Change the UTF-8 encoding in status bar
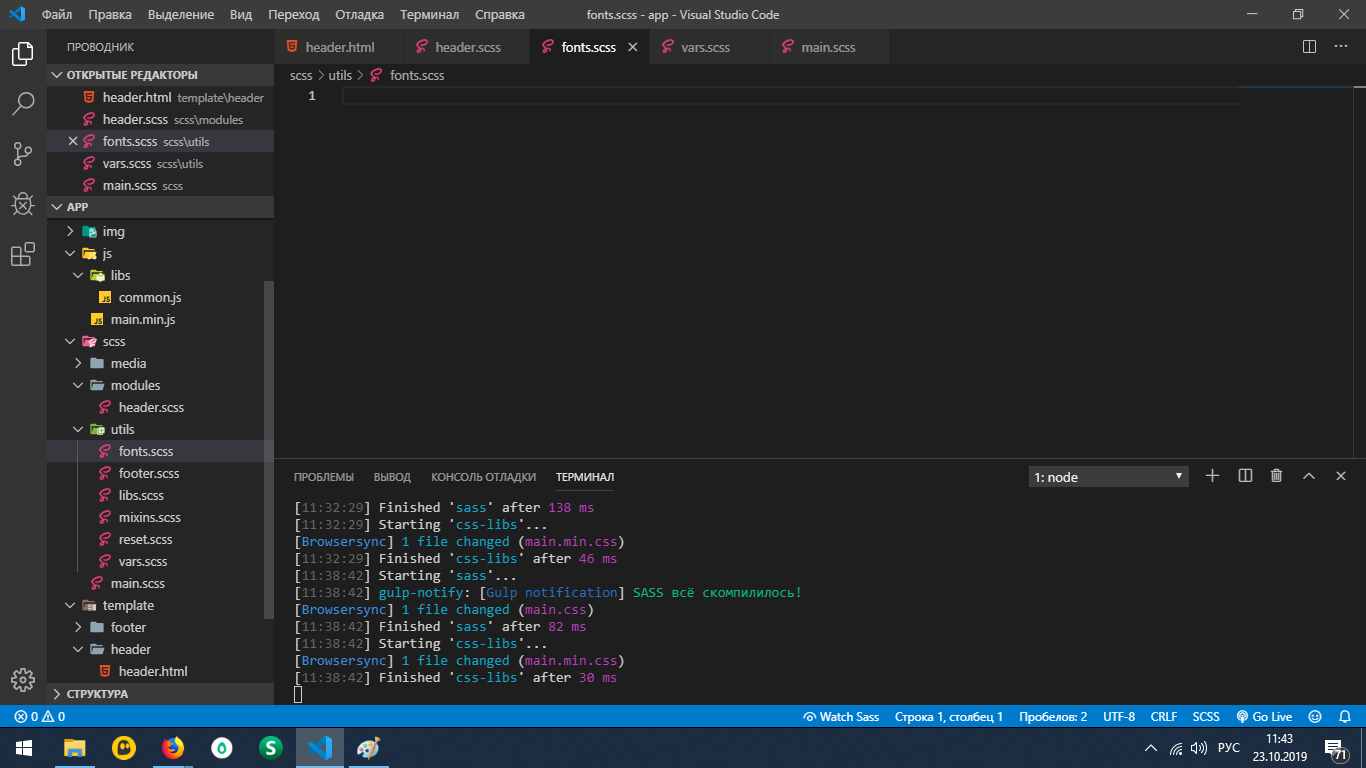This screenshot has height=768, width=1366. tap(1119, 716)
